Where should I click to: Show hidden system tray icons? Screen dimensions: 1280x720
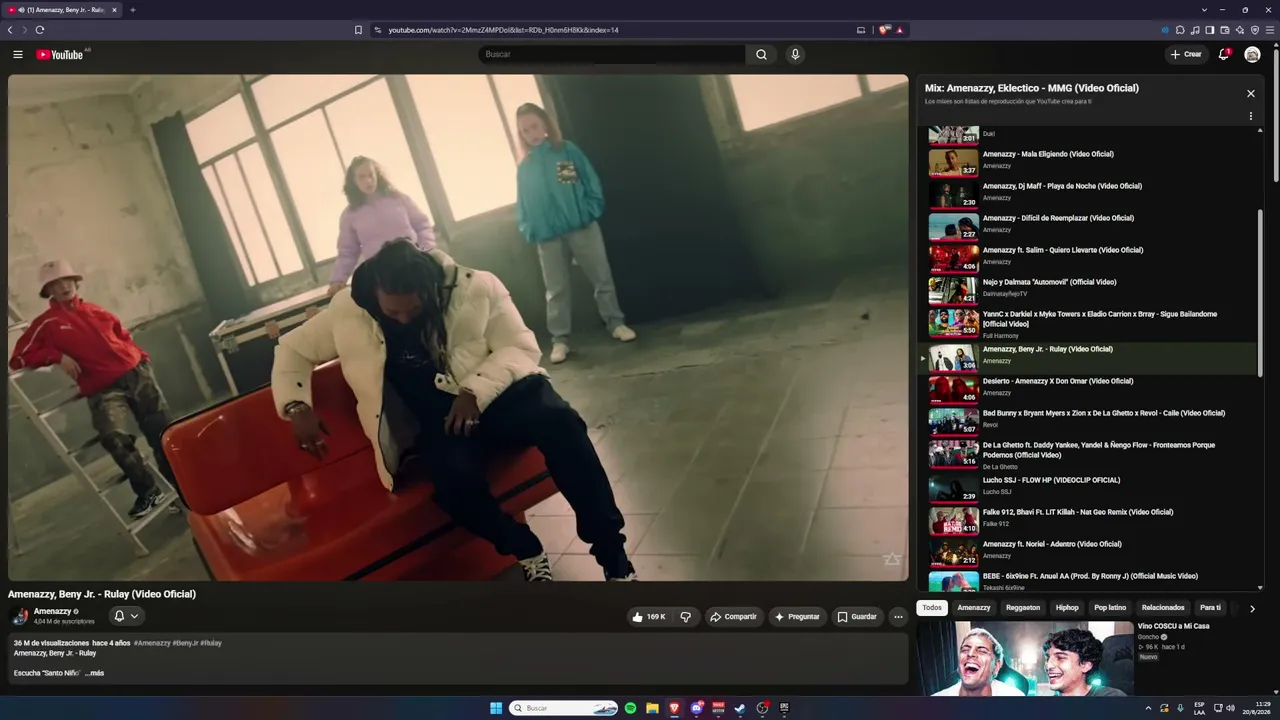tap(1148, 708)
